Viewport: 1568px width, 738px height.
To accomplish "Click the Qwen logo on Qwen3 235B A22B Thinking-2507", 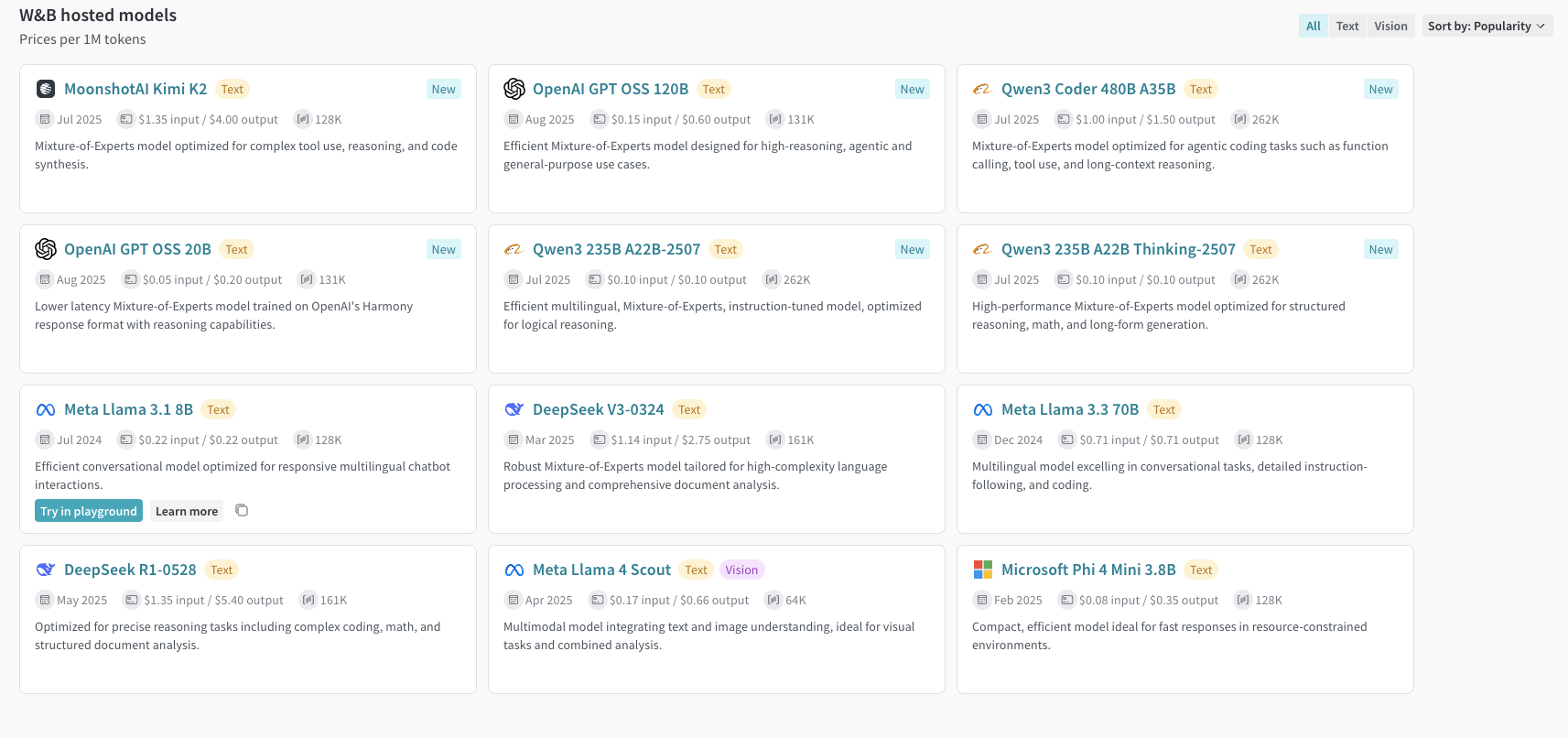I will tap(982, 249).
